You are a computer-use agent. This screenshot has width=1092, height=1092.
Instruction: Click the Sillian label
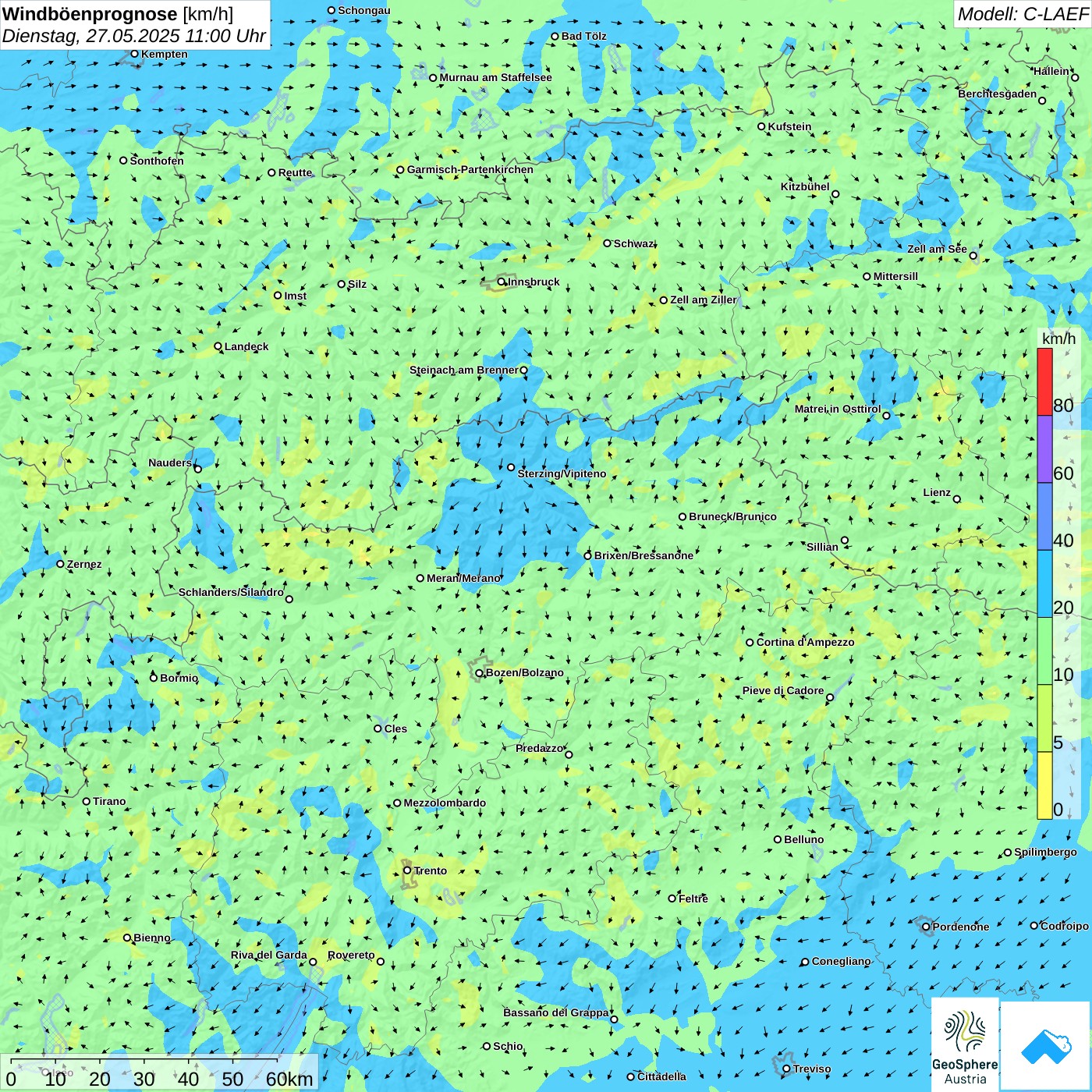pos(822,547)
